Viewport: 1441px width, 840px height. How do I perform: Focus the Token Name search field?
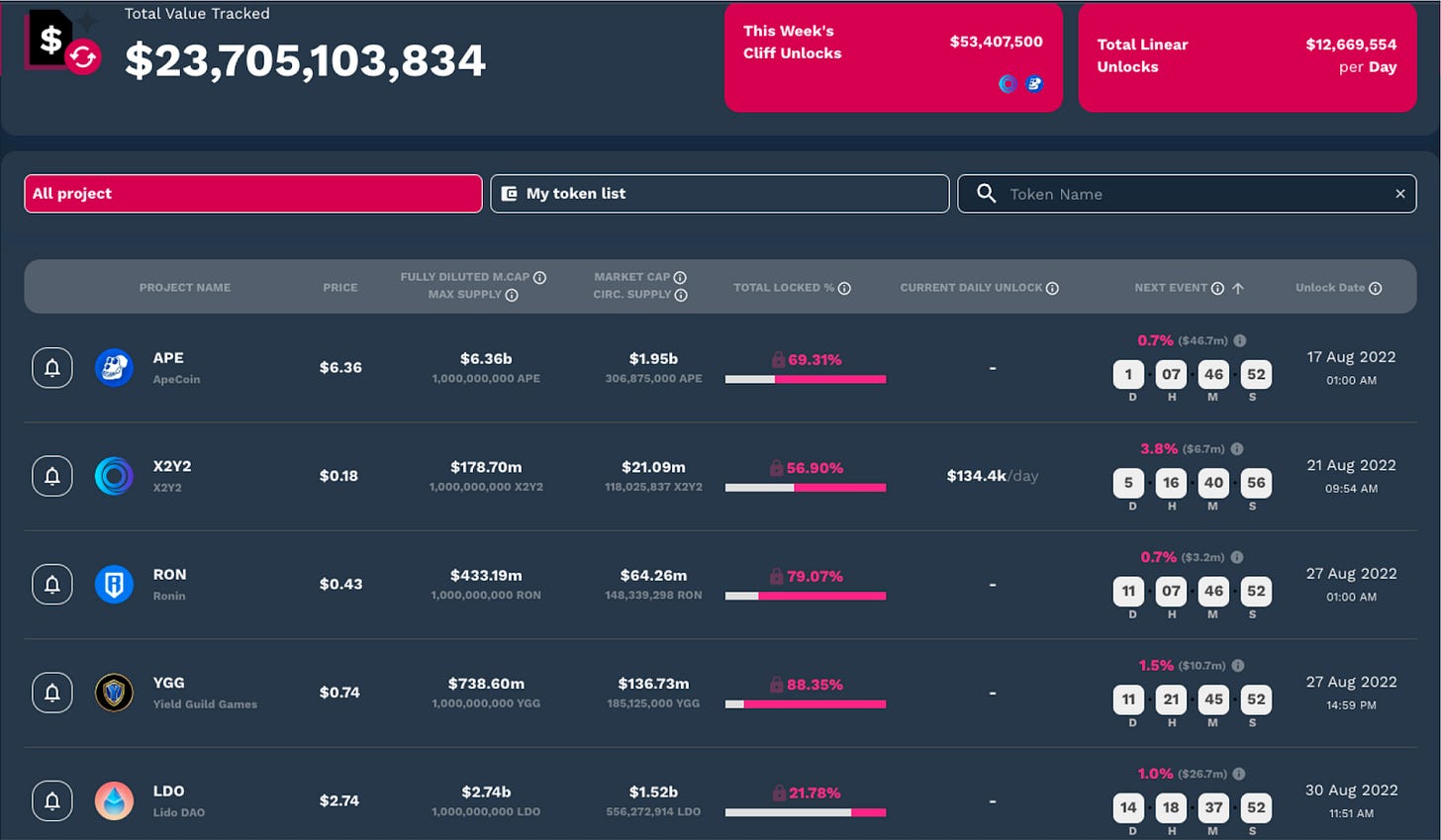point(1187,194)
